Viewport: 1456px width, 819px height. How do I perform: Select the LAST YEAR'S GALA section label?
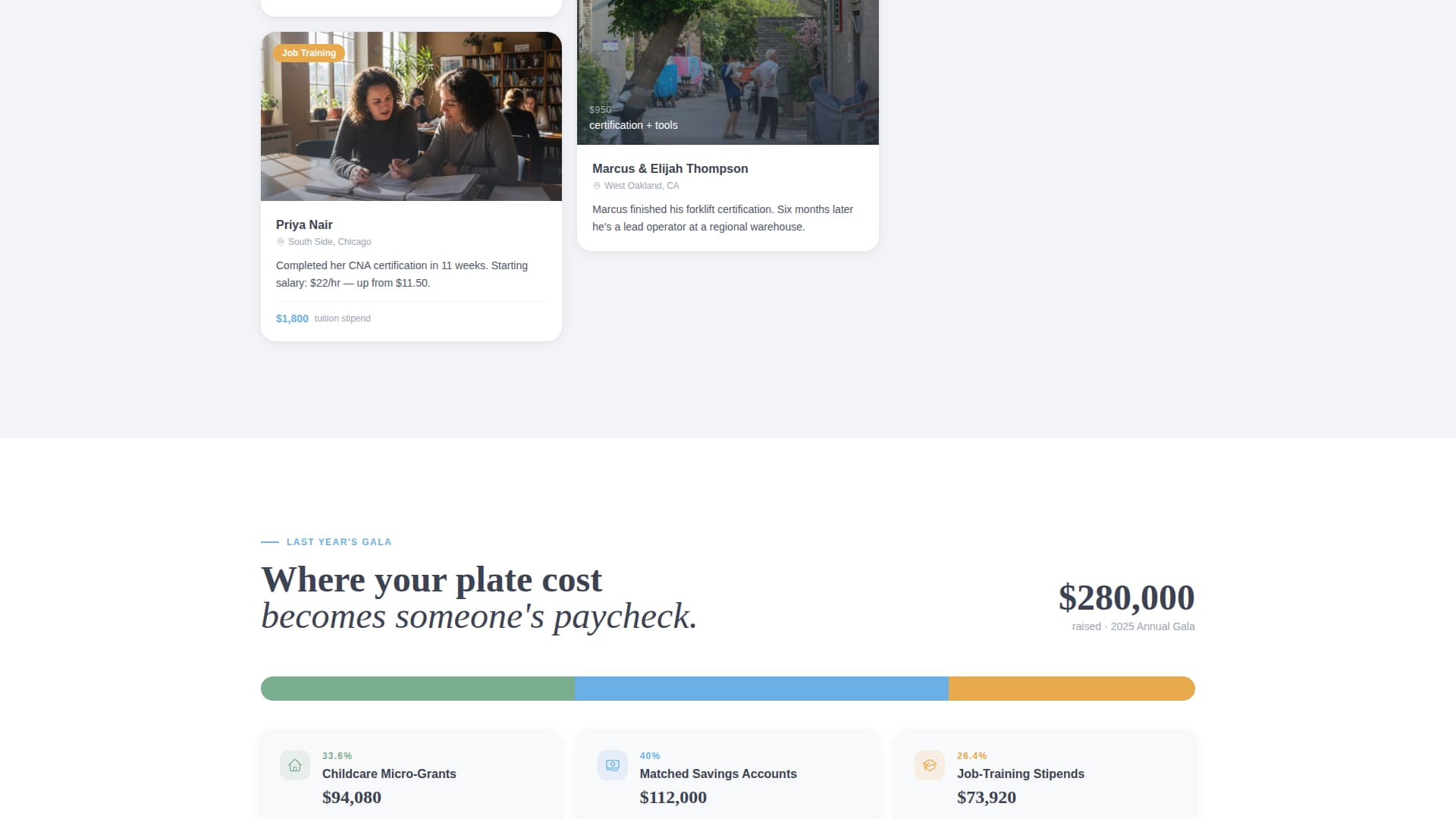(x=338, y=541)
